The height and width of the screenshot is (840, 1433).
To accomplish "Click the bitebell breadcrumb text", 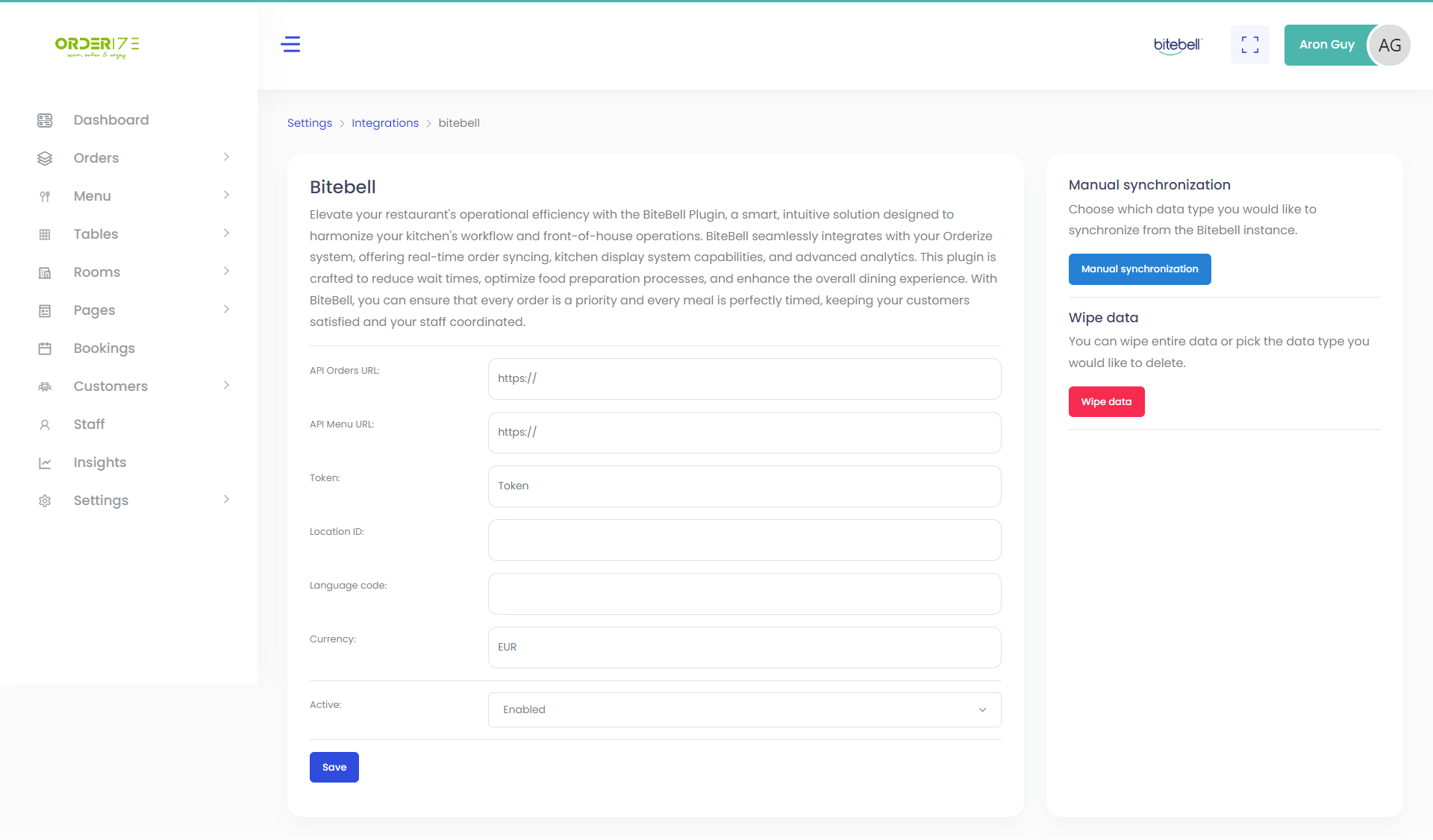I will (459, 123).
